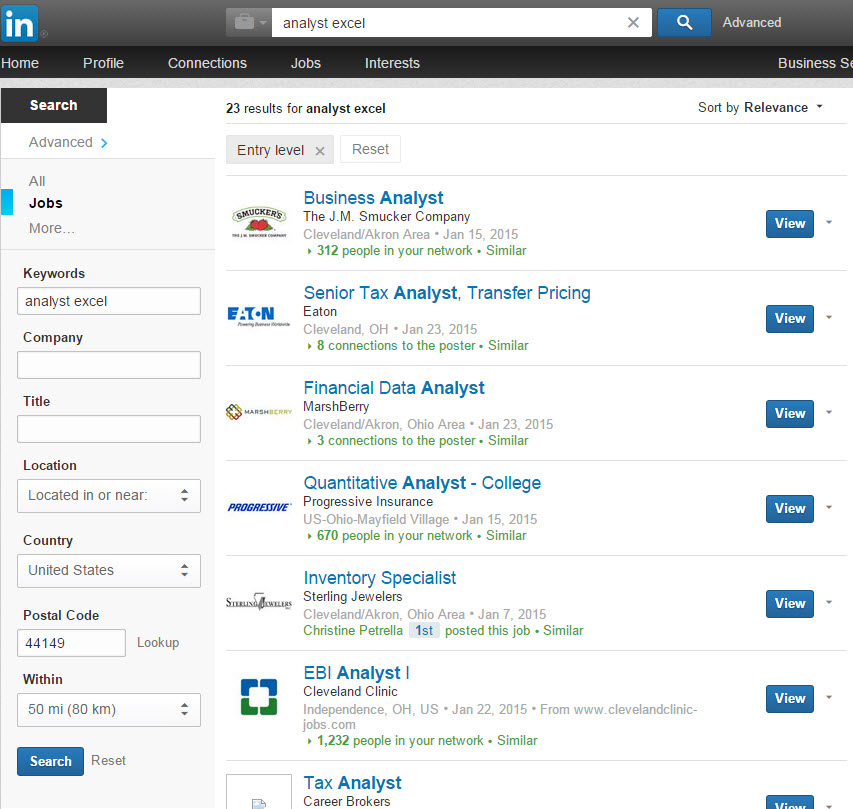Open the Business Services menu
Viewport: 853px width, 809px height.
[815, 63]
